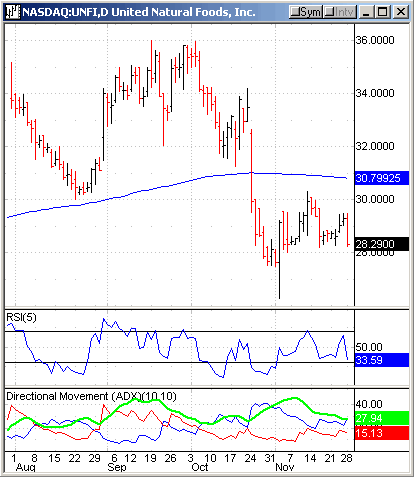
Task: Maximize the UNFI chart window
Action: [x=383, y=12]
